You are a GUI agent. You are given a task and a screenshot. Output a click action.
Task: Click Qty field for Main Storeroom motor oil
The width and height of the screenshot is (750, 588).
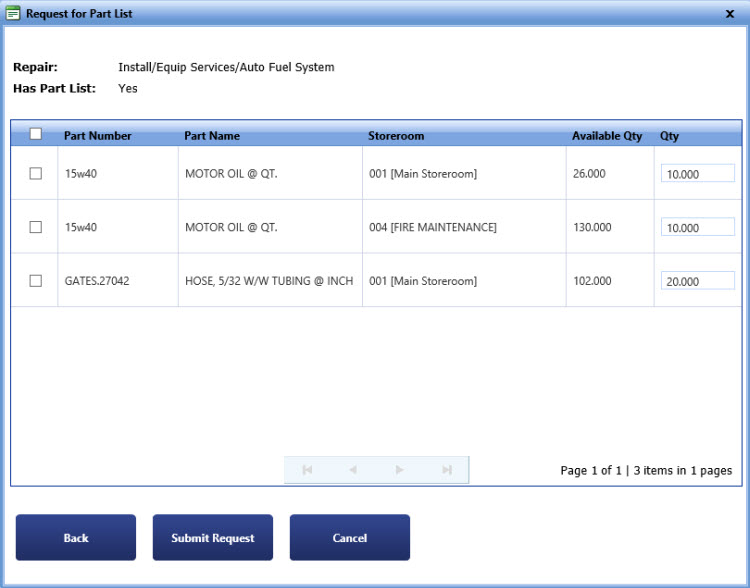698,174
